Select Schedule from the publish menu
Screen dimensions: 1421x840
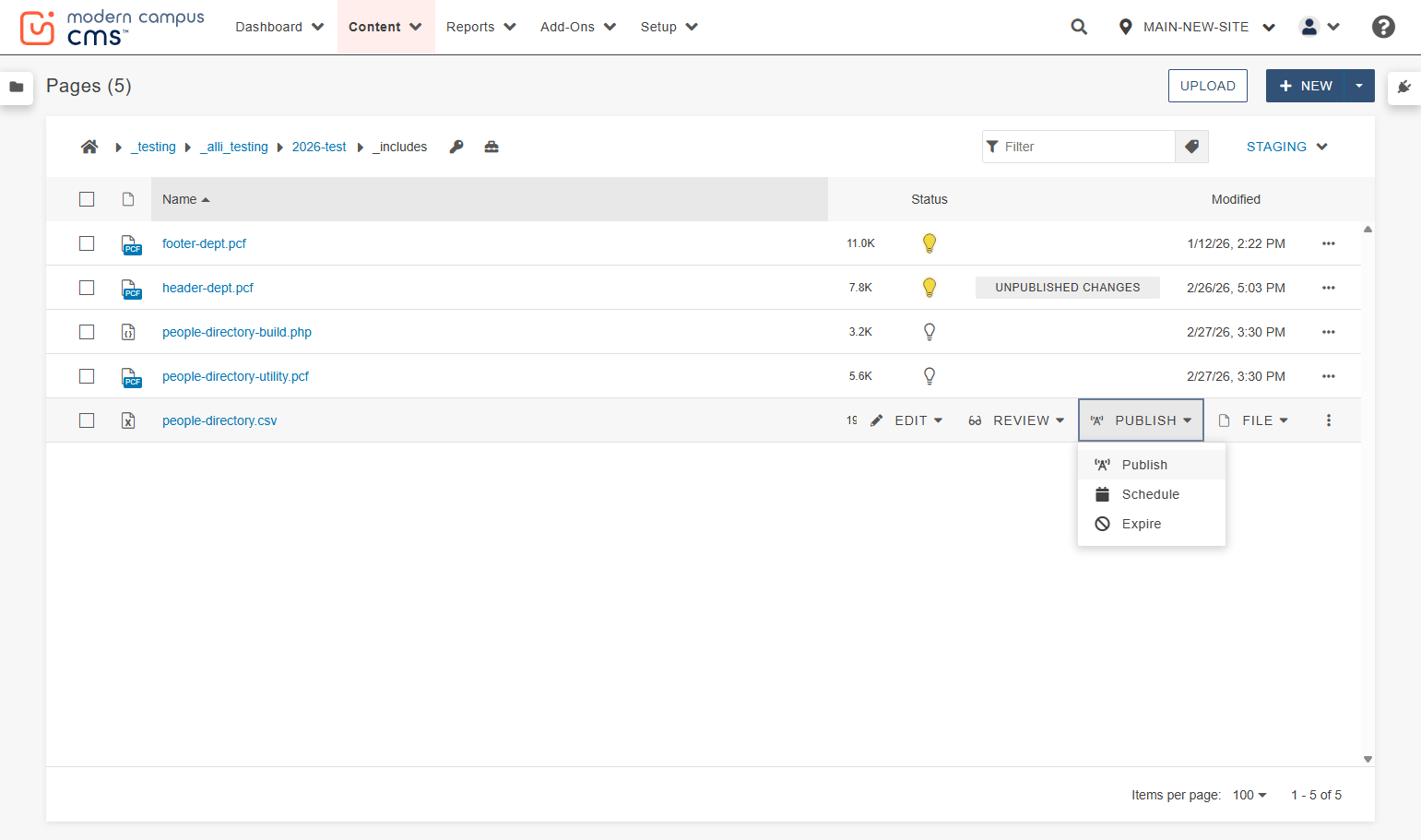pos(1152,494)
